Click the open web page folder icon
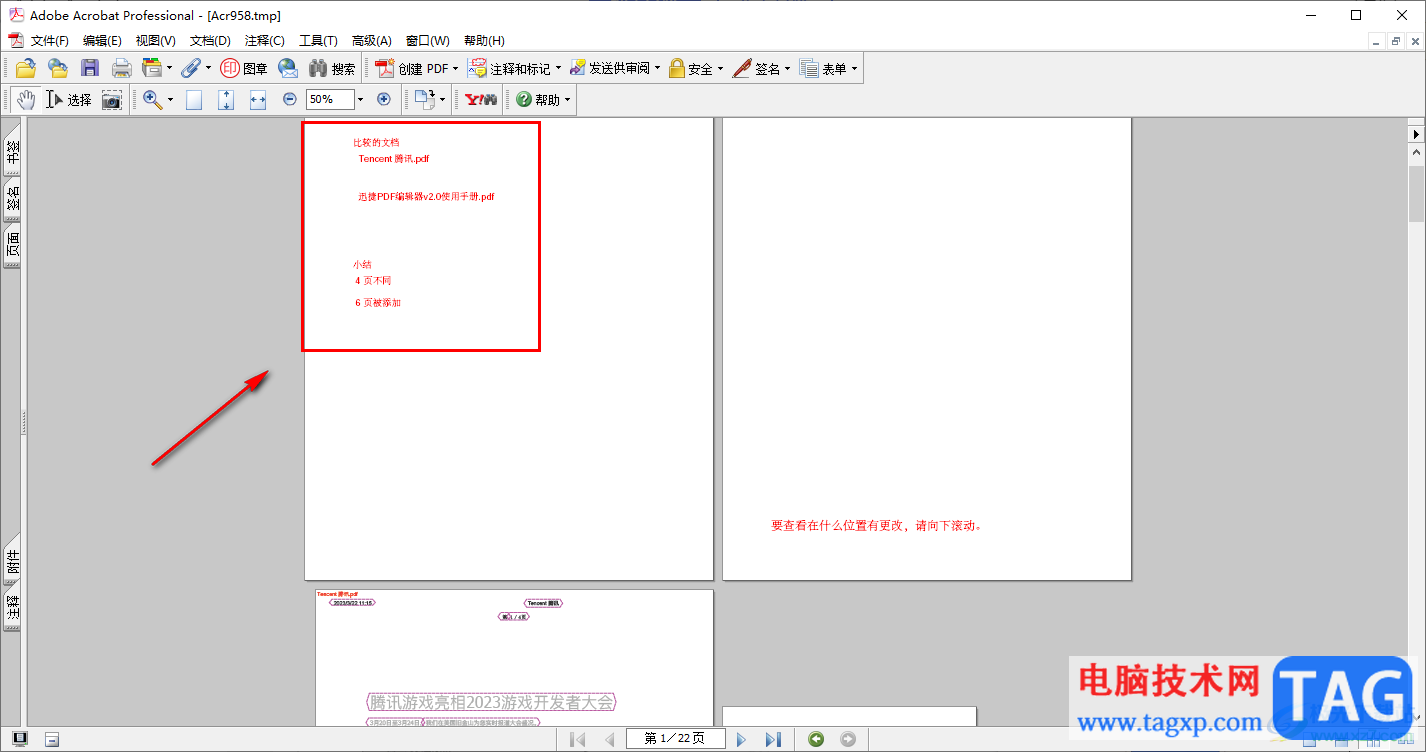Viewport: 1426px width, 752px height. (x=58, y=68)
